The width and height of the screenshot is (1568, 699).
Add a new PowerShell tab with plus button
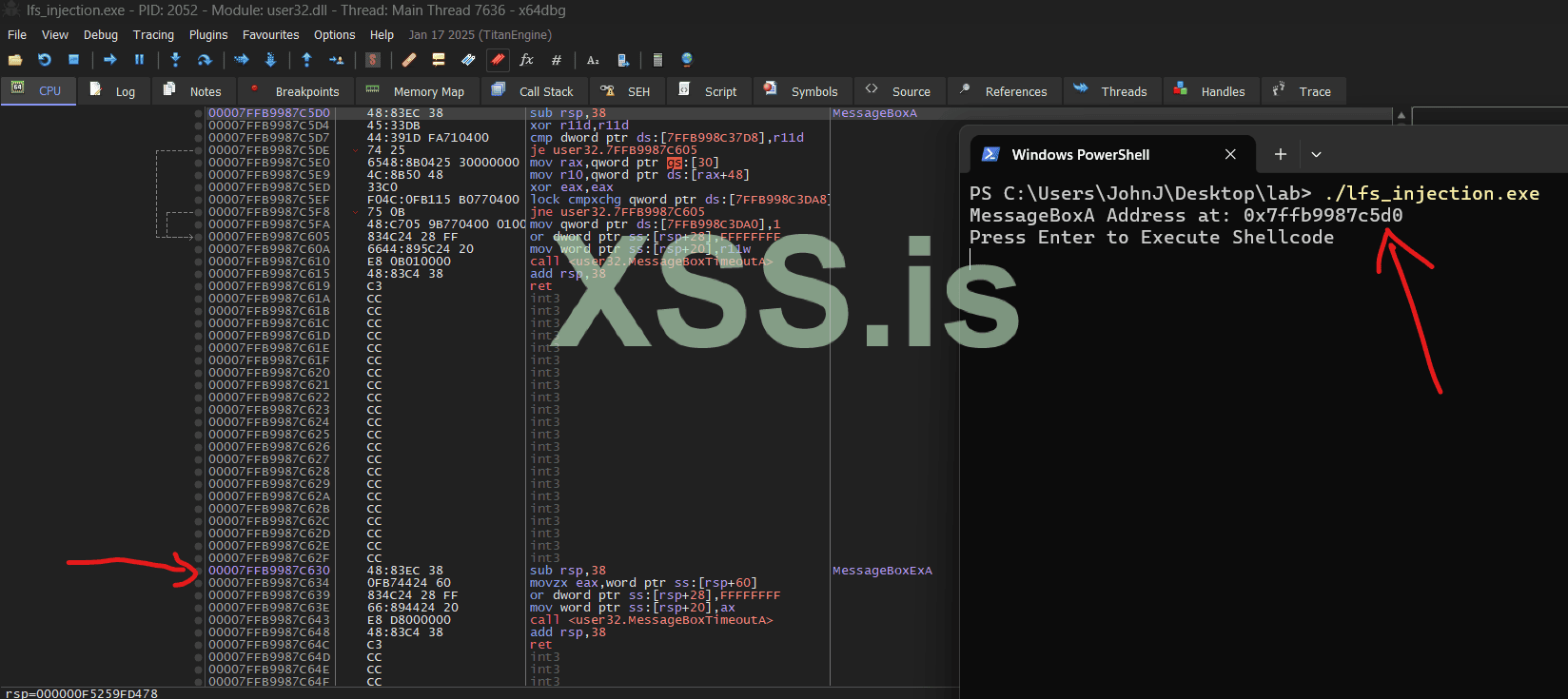click(x=1280, y=154)
